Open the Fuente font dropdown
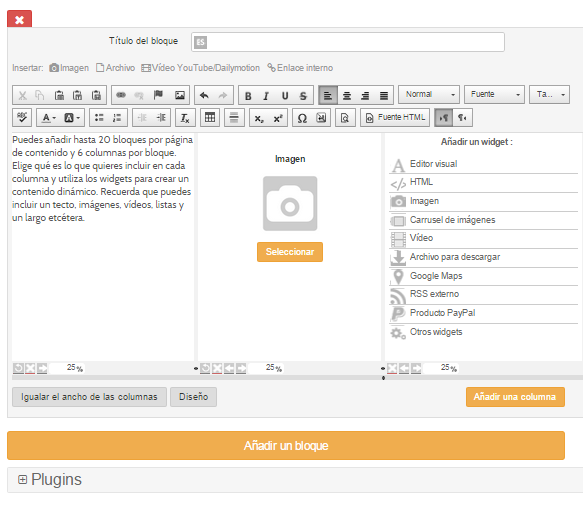 point(494,94)
